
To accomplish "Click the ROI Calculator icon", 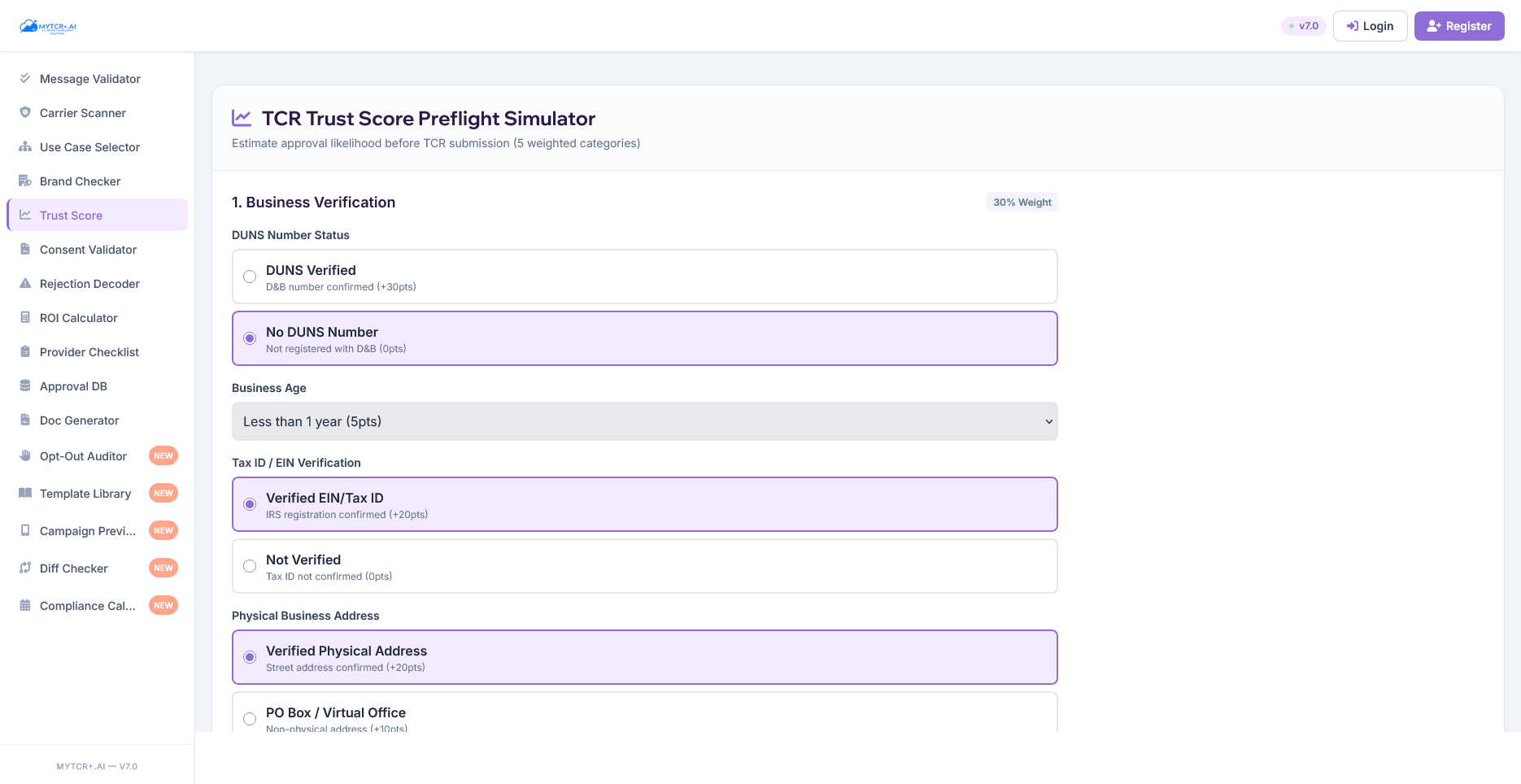I will coord(25,317).
